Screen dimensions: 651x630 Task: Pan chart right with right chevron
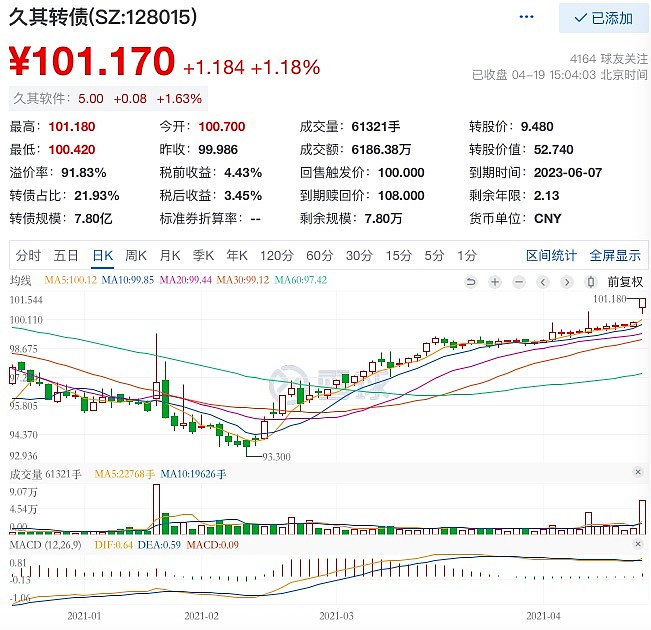[566, 282]
